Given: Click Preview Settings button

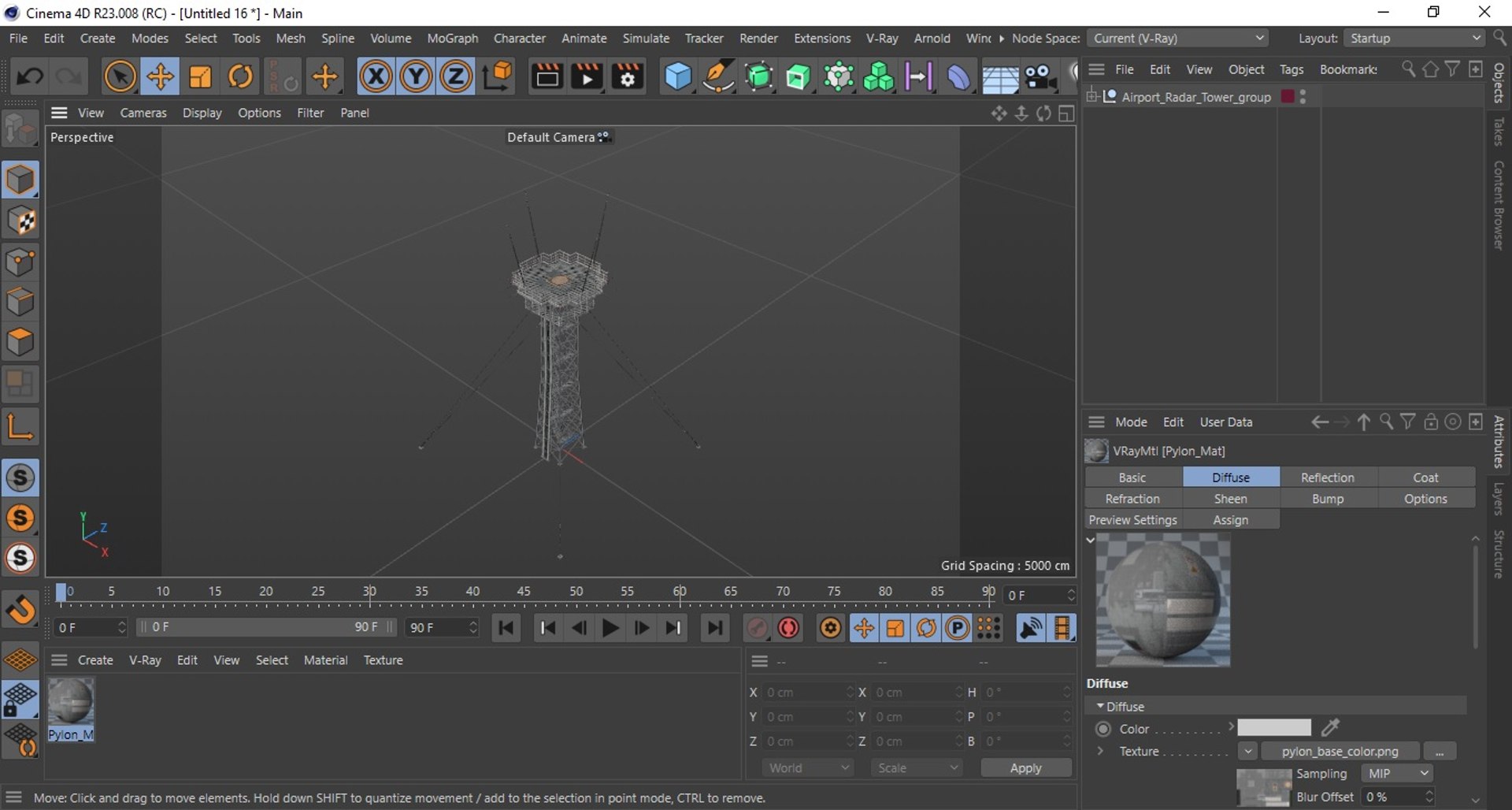Looking at the screenshot, I should point(1132,520).
